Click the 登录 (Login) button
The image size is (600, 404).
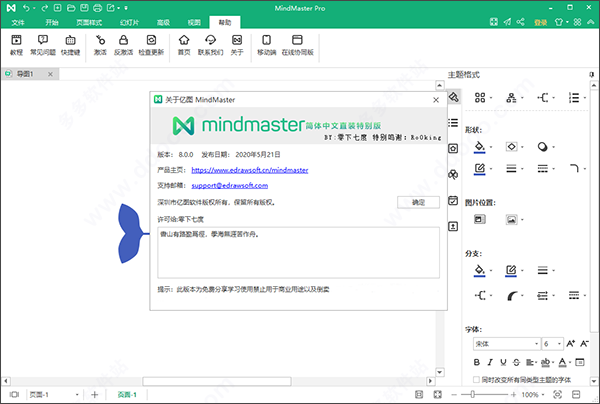(541, 22)
